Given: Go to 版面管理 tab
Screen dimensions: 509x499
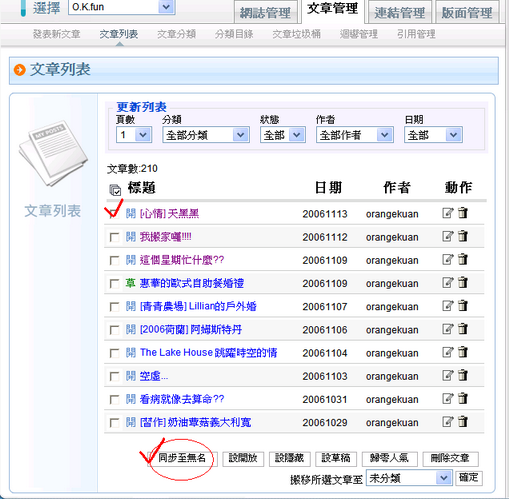Looking at the screenshot, I should pyautogui.click(x=467, y=13).
